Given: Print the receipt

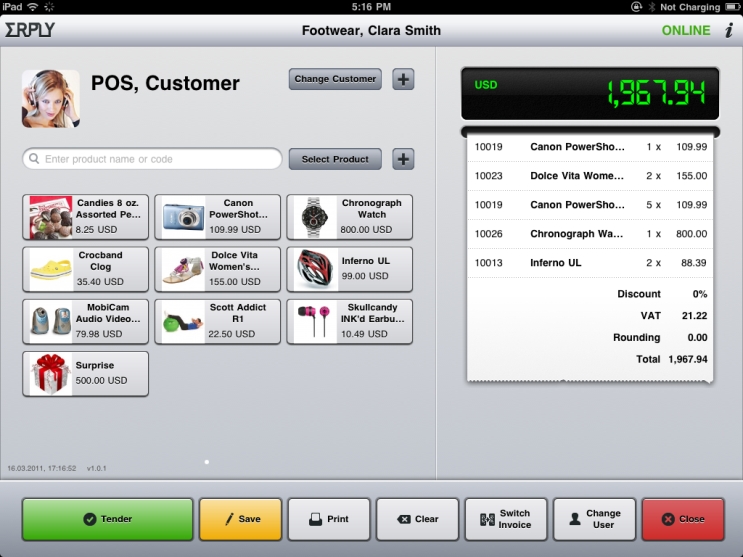Looking at the screenshot, I should (329, 519).
